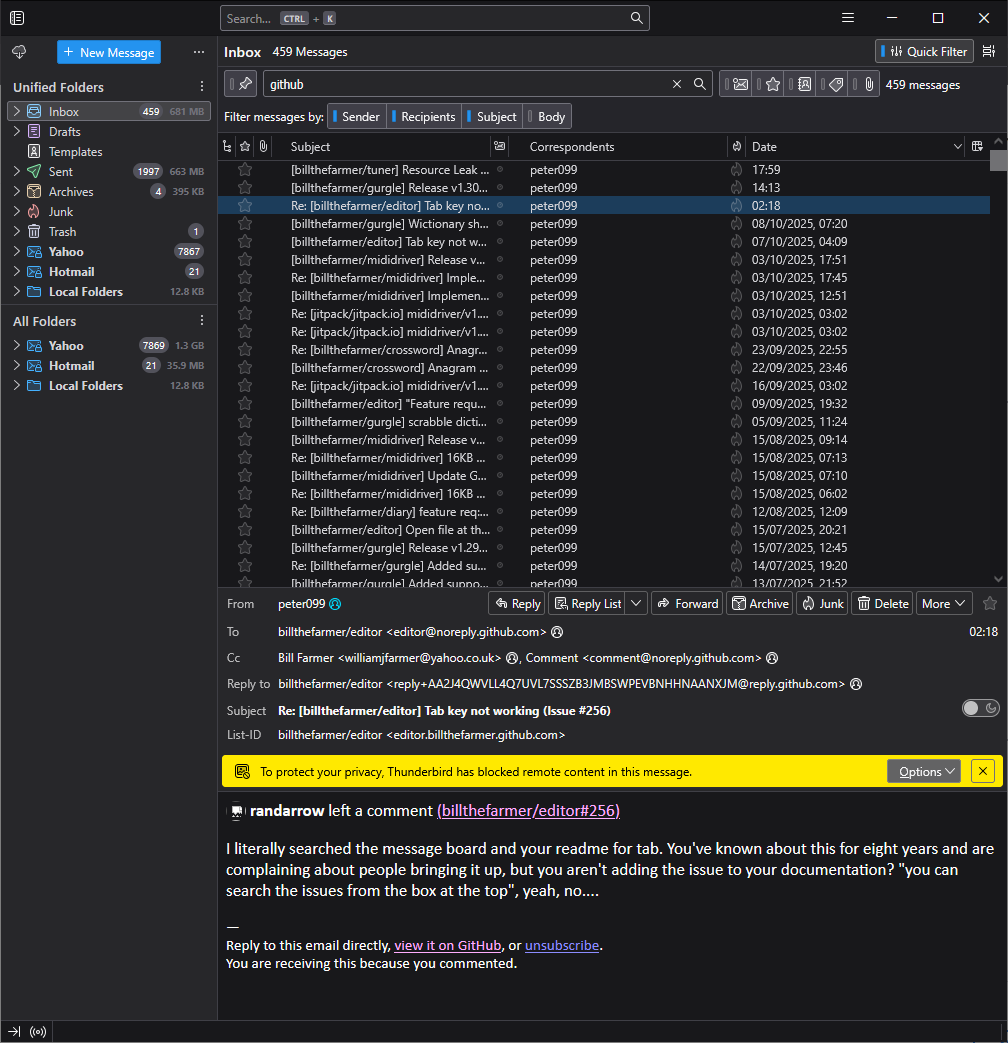Star the currently open message in header
The image size is (1008, 1043).
990,603
